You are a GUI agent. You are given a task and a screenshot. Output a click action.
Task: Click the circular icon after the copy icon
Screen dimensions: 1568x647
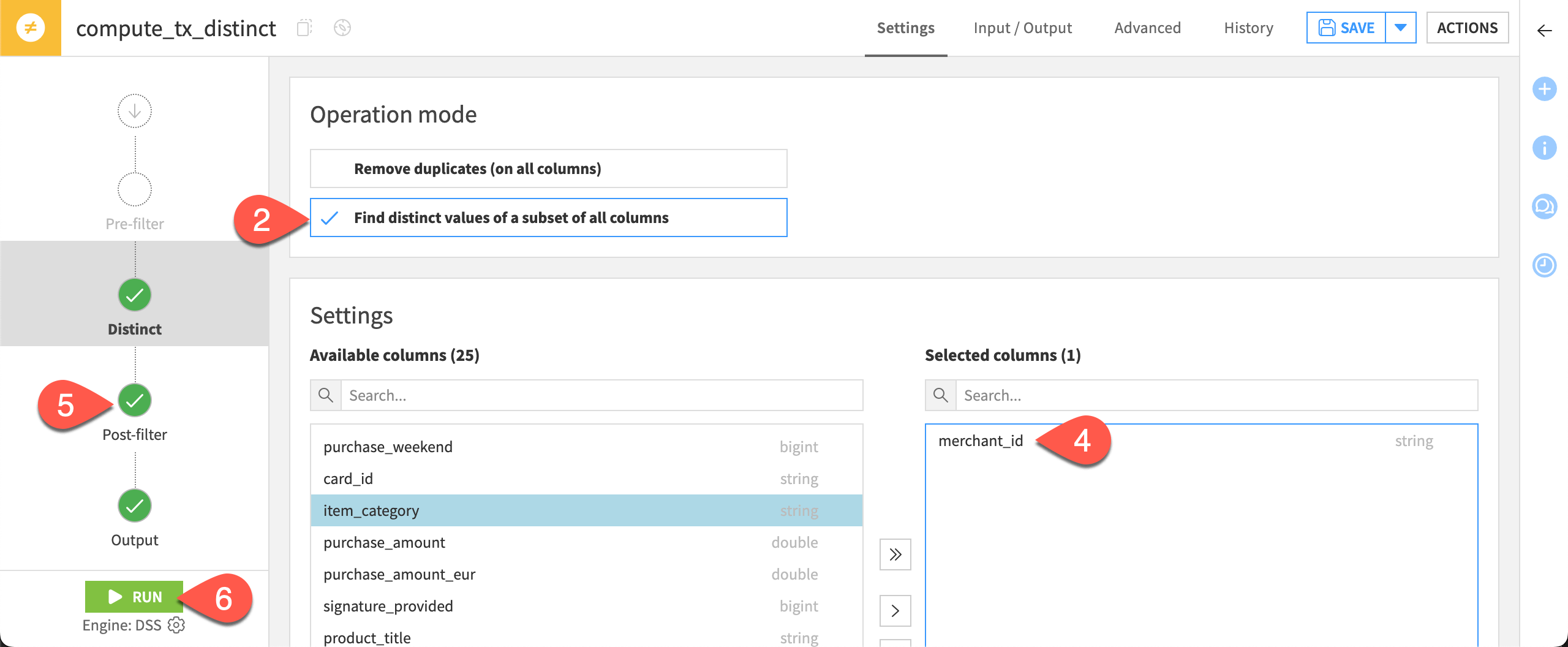click(342, 28)
